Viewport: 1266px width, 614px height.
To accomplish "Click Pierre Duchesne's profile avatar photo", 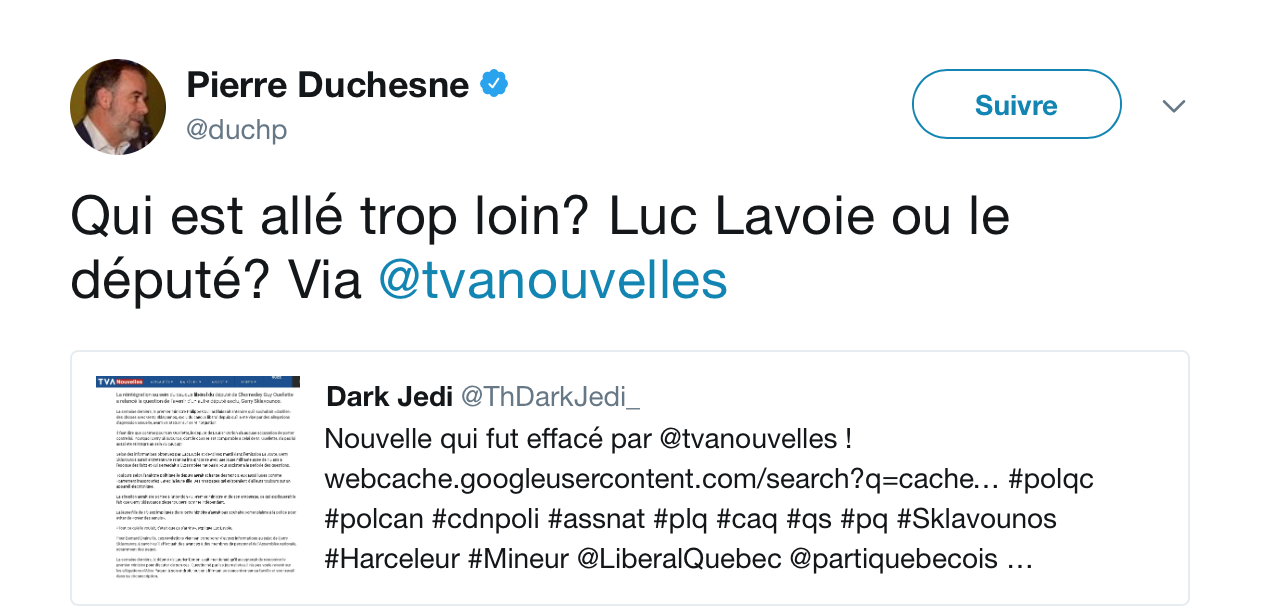I will 118,107.
